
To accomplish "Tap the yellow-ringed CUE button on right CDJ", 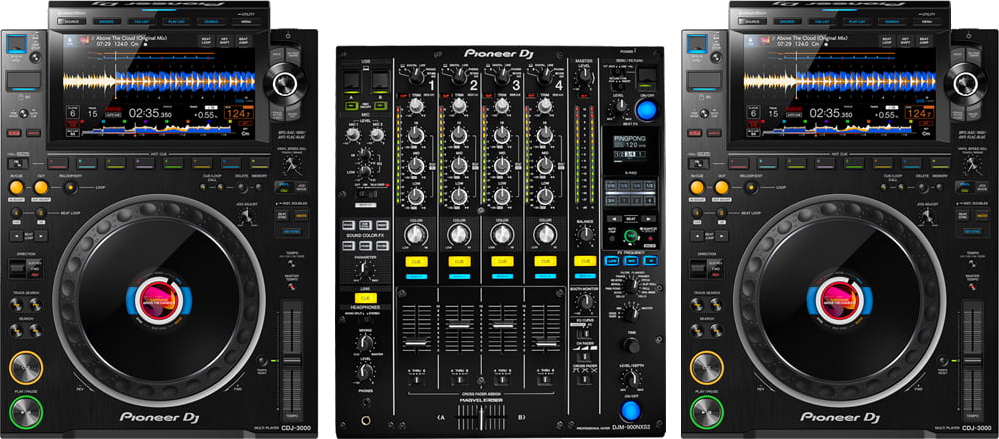I will (707, 368).
